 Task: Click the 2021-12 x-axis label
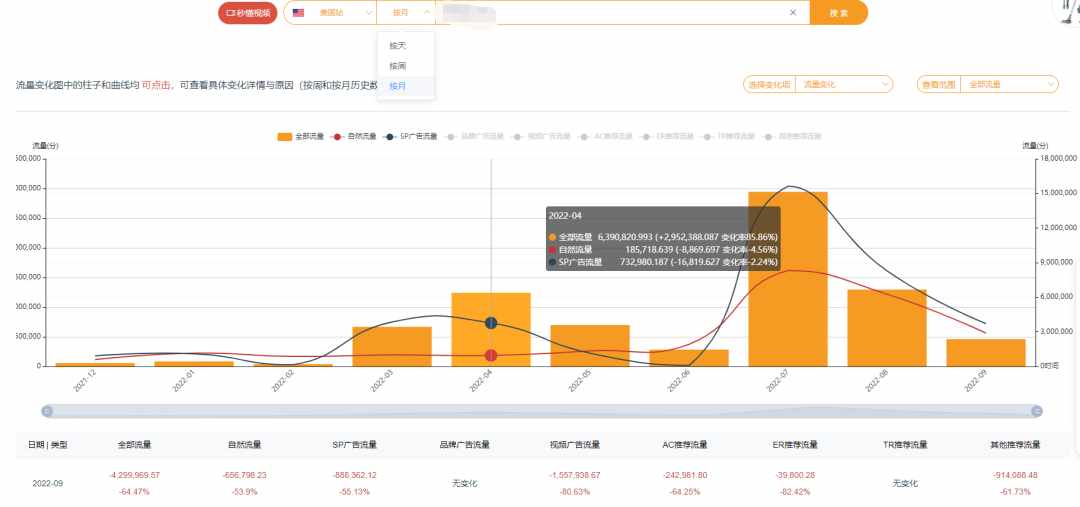pyautogui.click(x=83, y=381)
